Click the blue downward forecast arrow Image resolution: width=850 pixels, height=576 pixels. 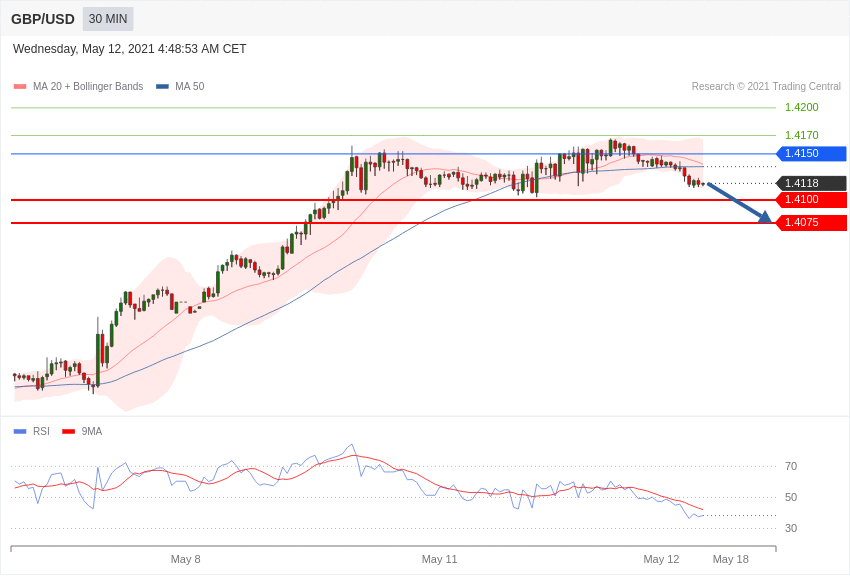[x=739, y=203]
